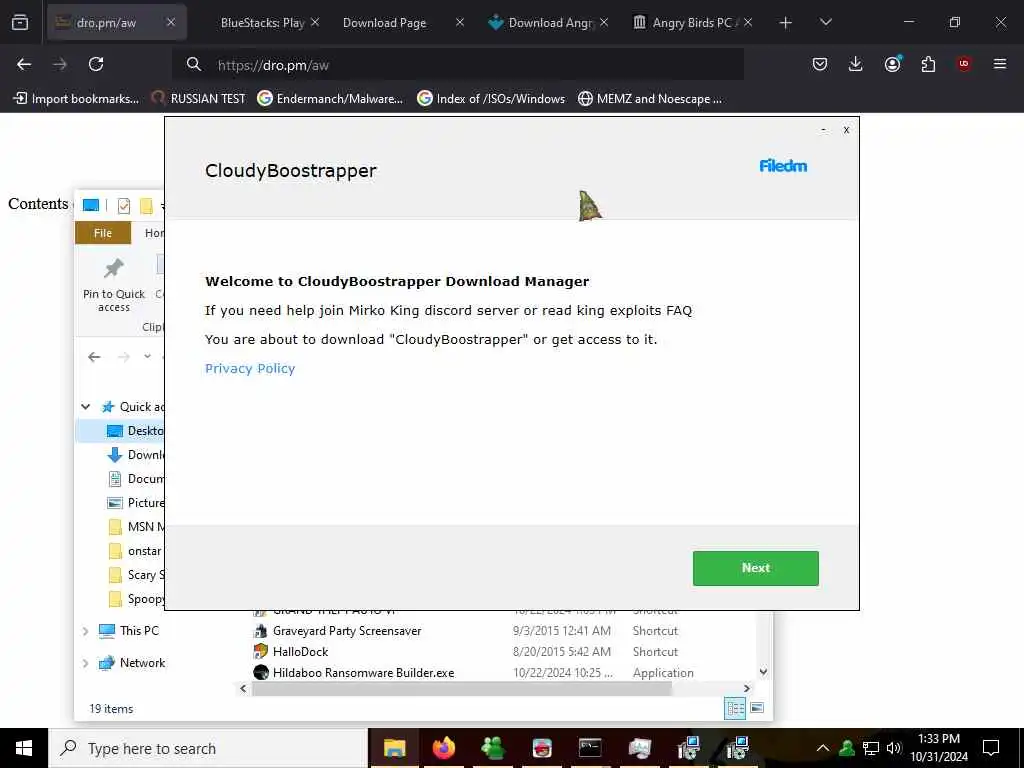Open the recent locations dropdown in Explorer
Image resolution: width=1024 pixels, height=768 pixels.
(x=148, y=357)
